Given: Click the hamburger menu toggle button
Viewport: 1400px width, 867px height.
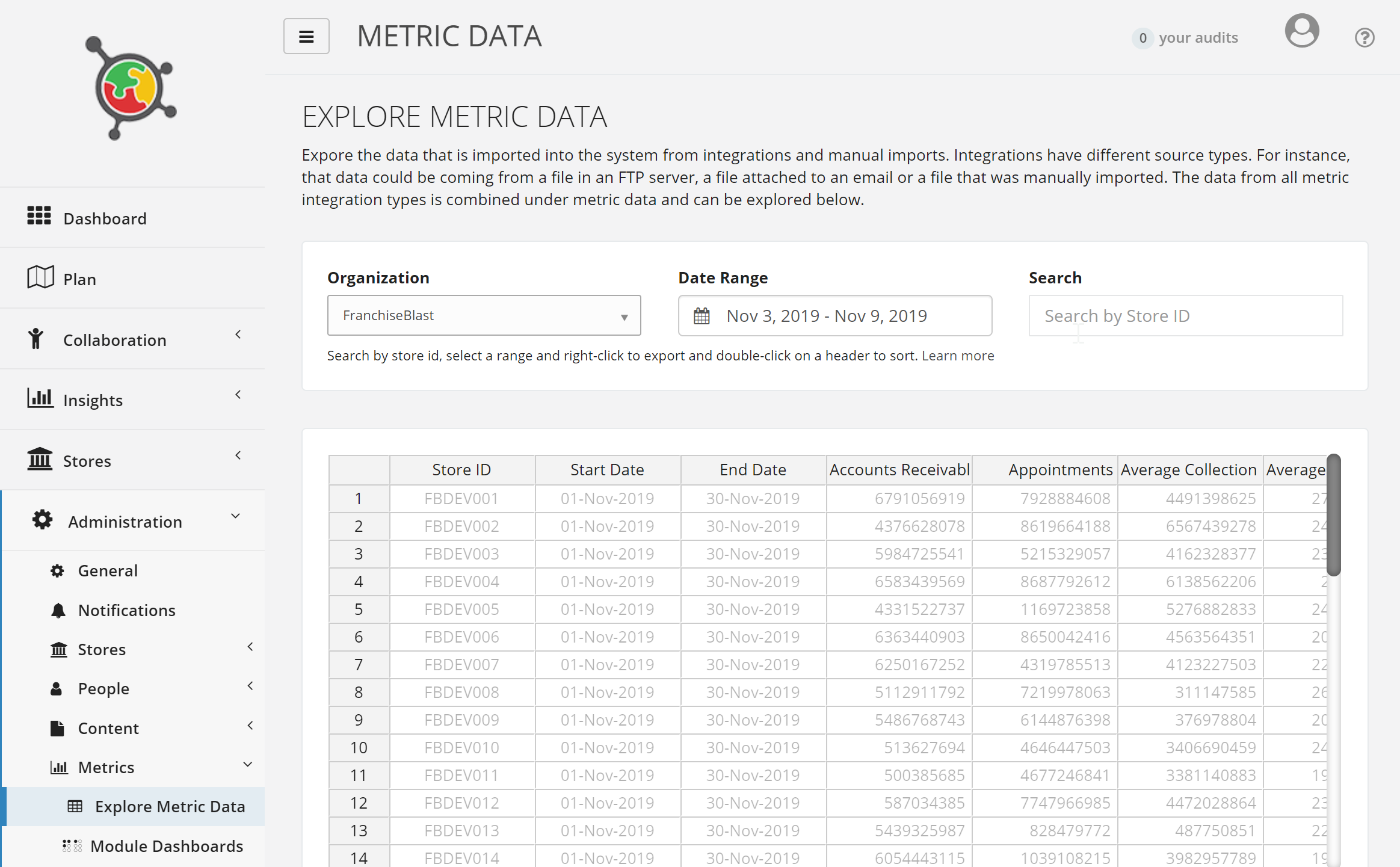Looking at the screenshot, I should (x=306, y=37).
